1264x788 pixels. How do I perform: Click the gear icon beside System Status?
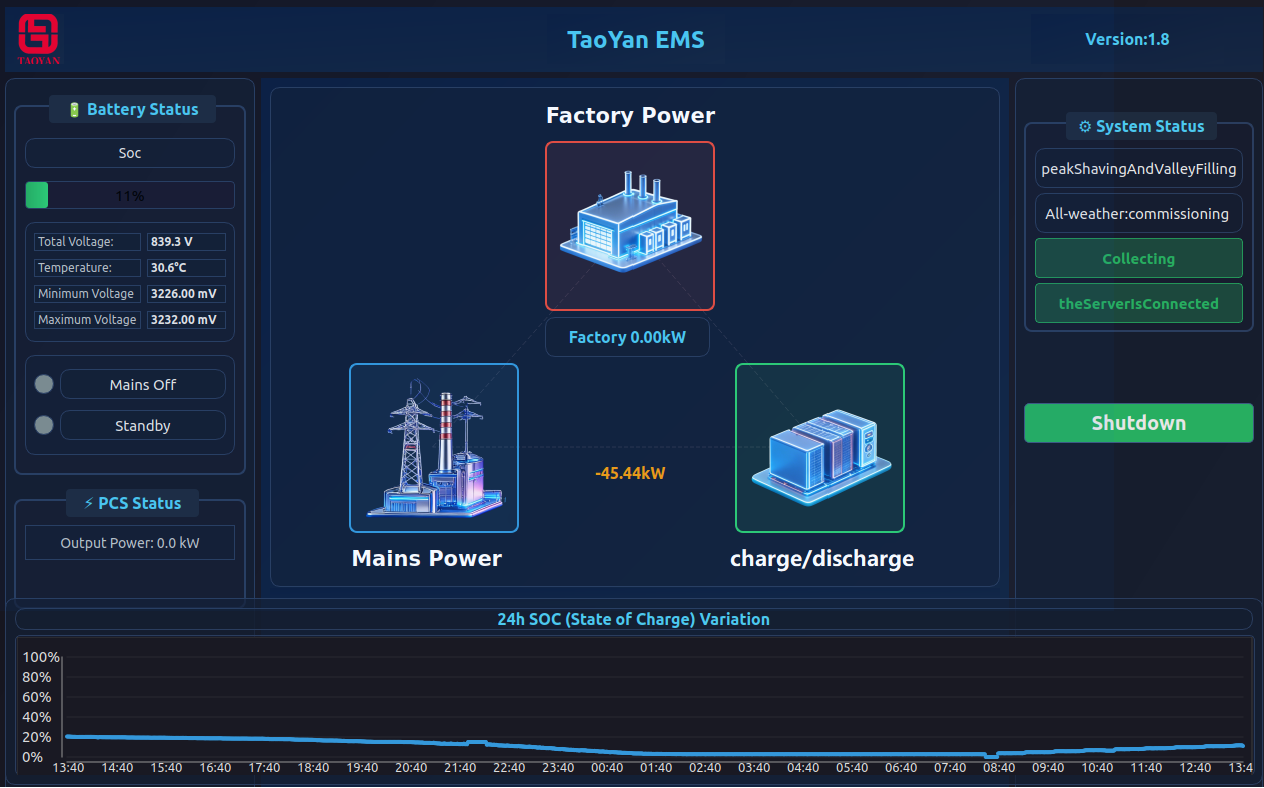click(x=1085, y=127)
